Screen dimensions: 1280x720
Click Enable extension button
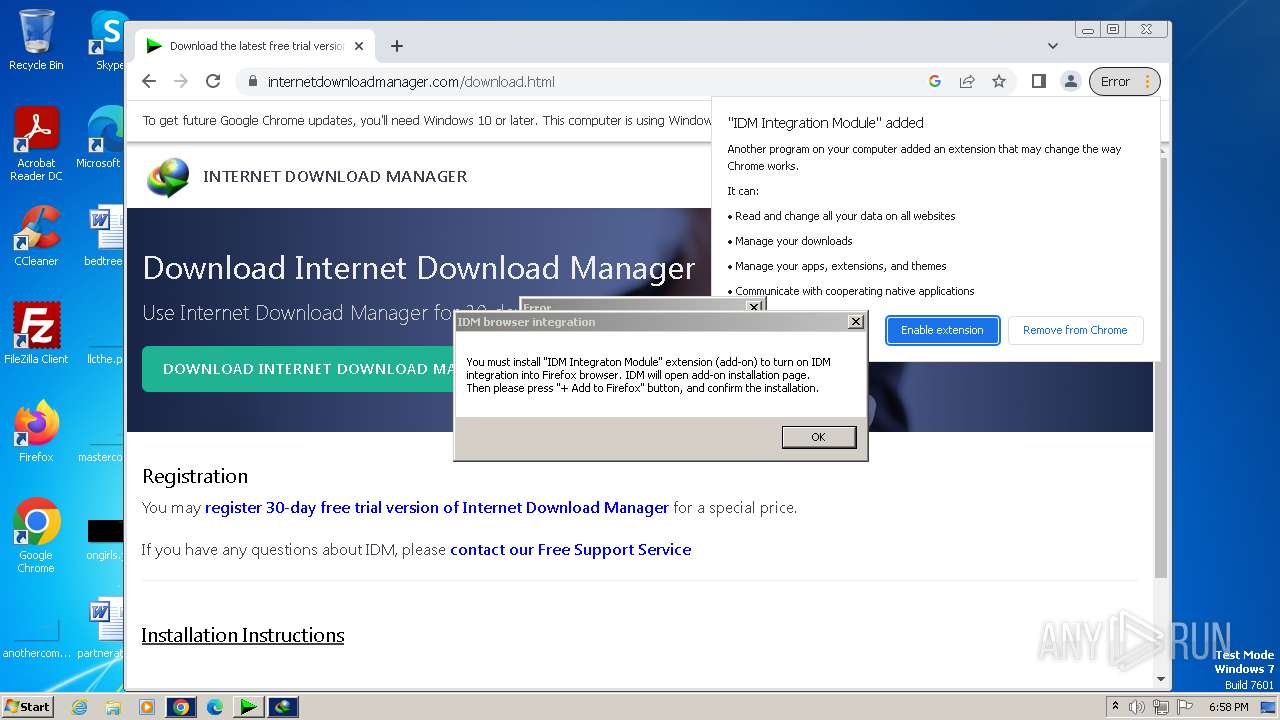942,330
